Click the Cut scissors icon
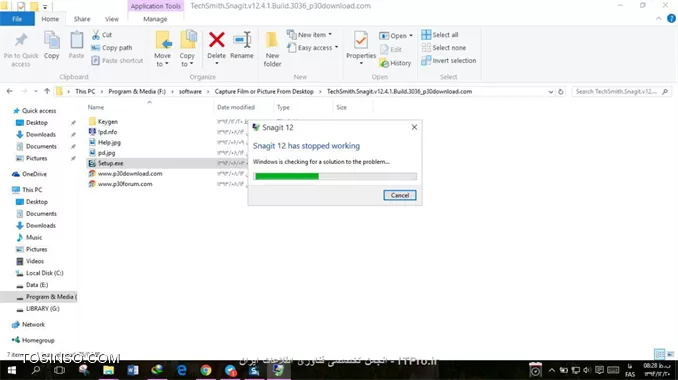Viewport: 678px width, 380px height. pos(96,35)
